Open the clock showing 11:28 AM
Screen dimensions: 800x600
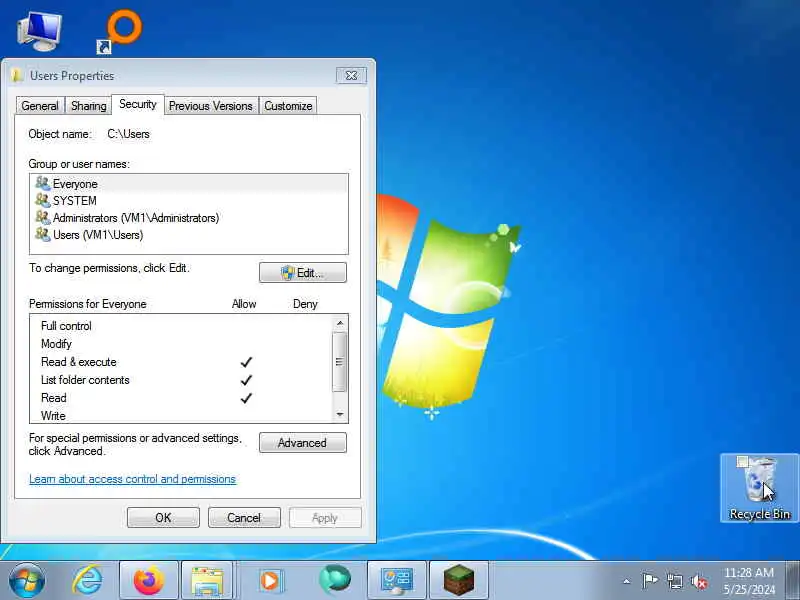coord(749,581)
